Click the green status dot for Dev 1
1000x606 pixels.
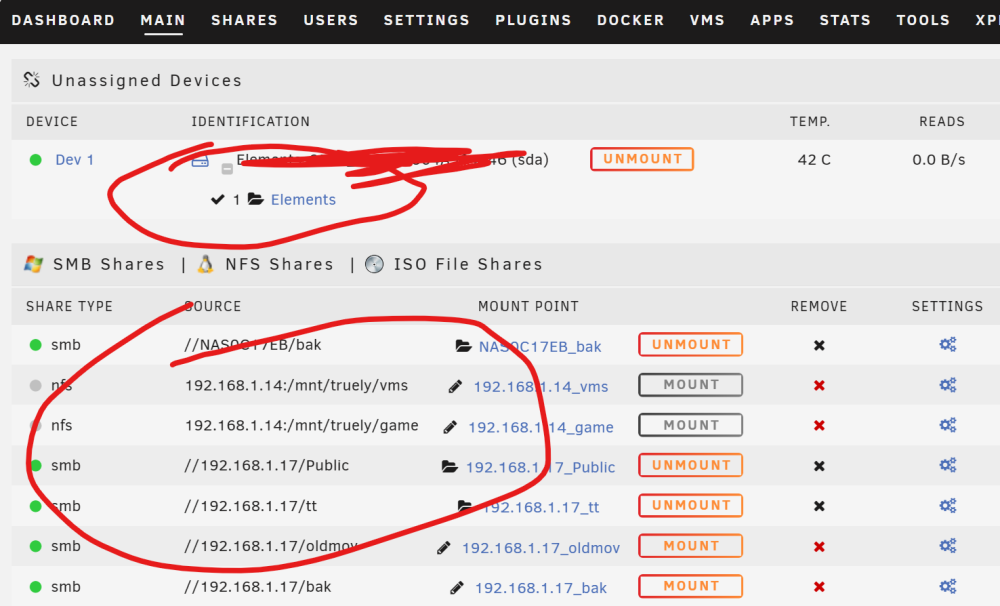[x=36, y=159]
